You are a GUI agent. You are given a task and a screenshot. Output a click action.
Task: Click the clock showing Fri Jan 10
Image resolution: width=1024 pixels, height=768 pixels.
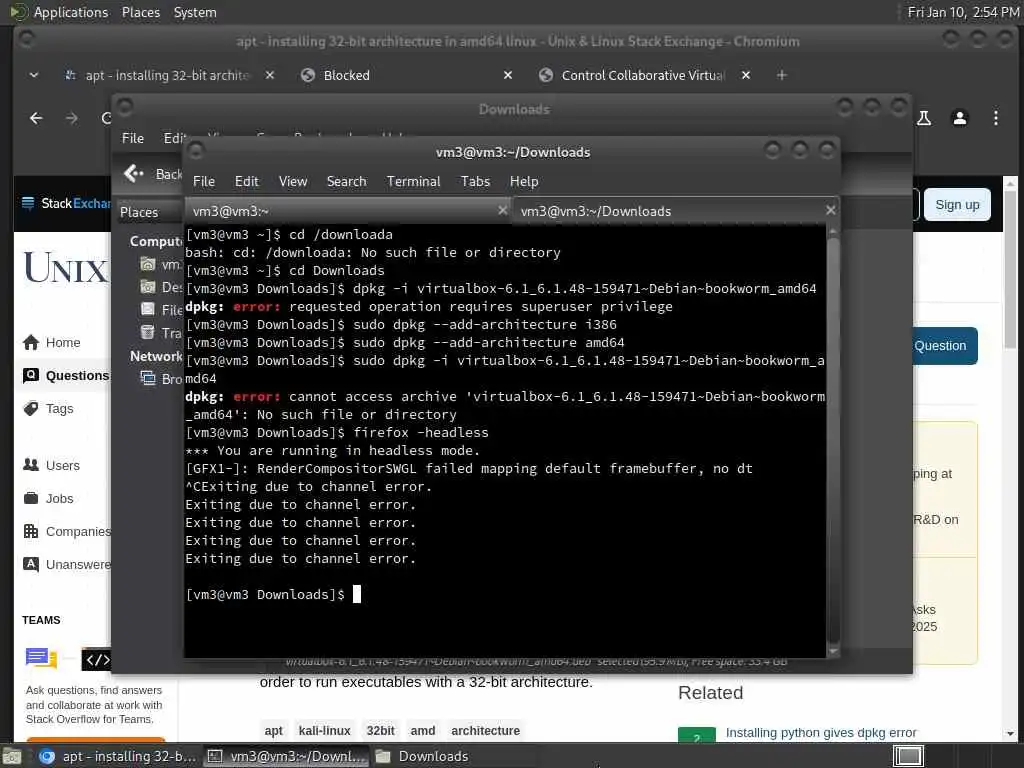point(963,12)
